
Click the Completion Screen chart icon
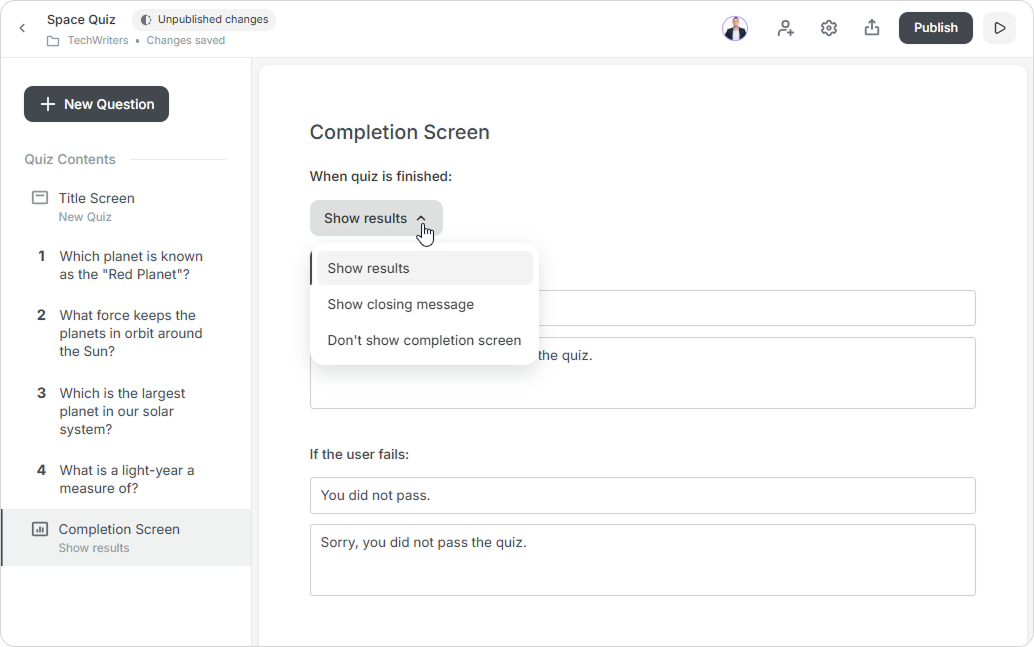point(40,529)
